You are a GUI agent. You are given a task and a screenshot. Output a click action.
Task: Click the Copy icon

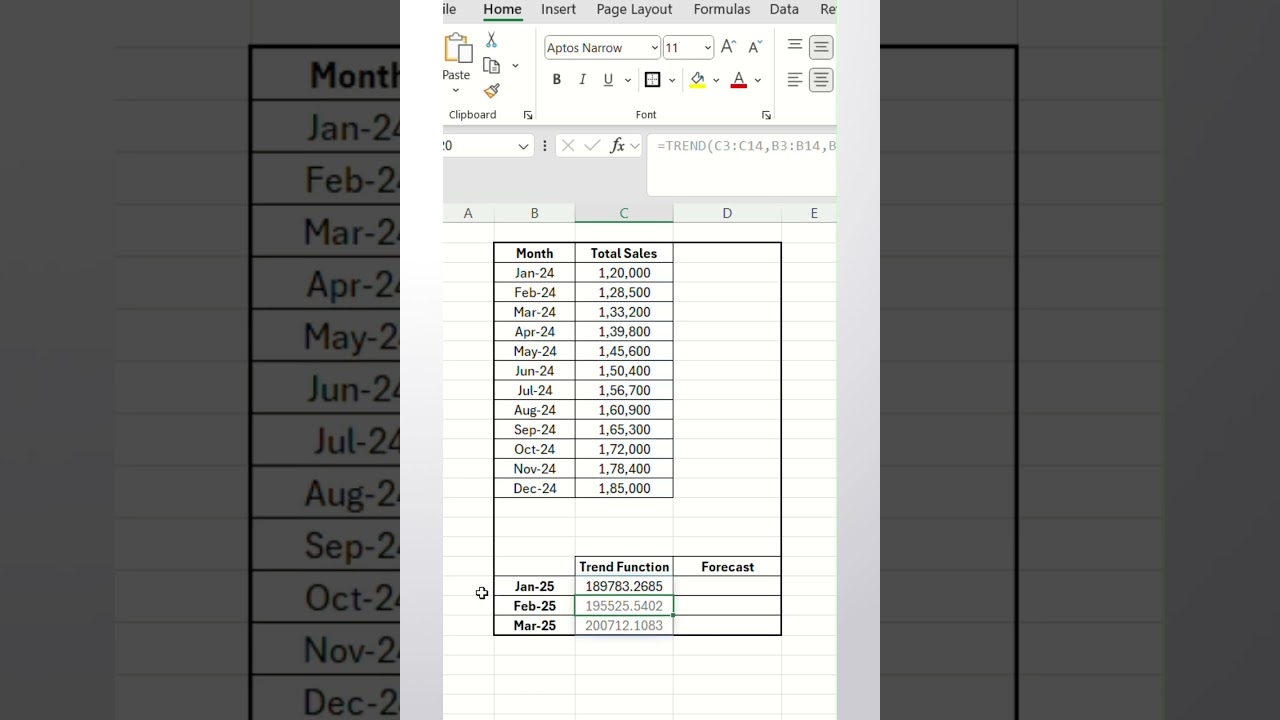(491, 65)
